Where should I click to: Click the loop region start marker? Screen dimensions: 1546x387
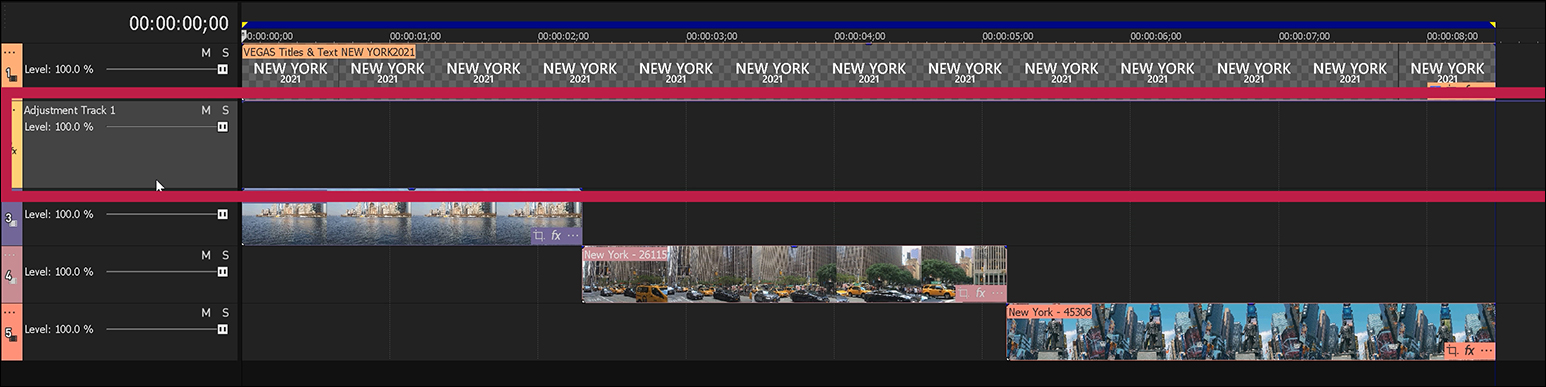244,24
